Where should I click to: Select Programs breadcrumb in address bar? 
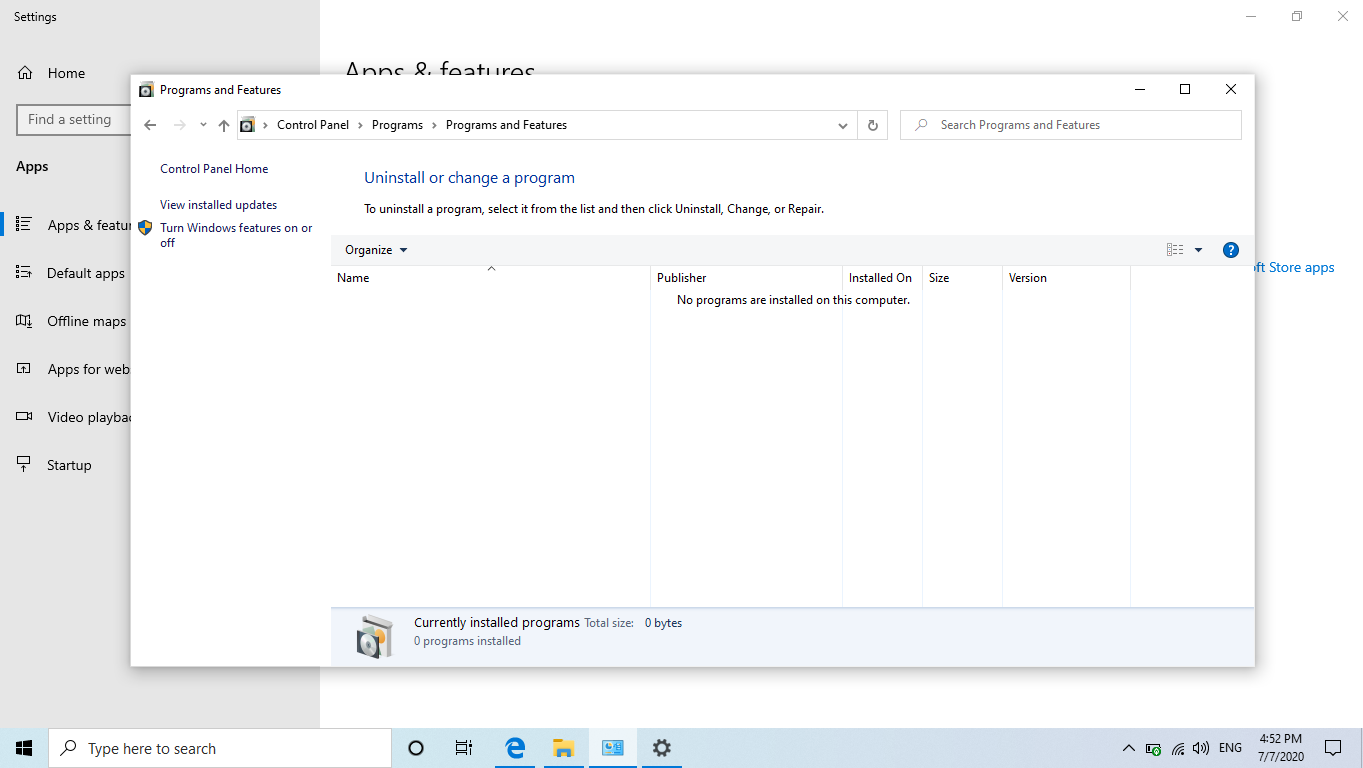(397, 125)
